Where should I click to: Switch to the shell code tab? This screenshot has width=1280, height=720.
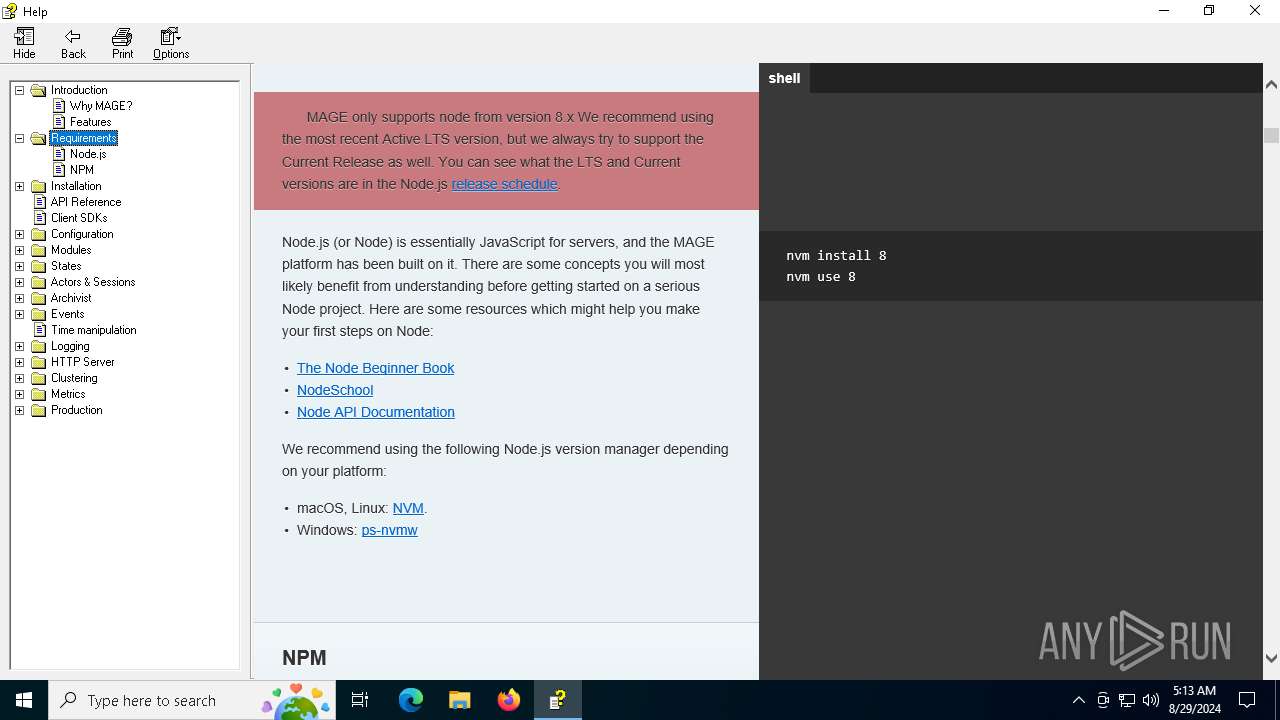tap(784, 78)
